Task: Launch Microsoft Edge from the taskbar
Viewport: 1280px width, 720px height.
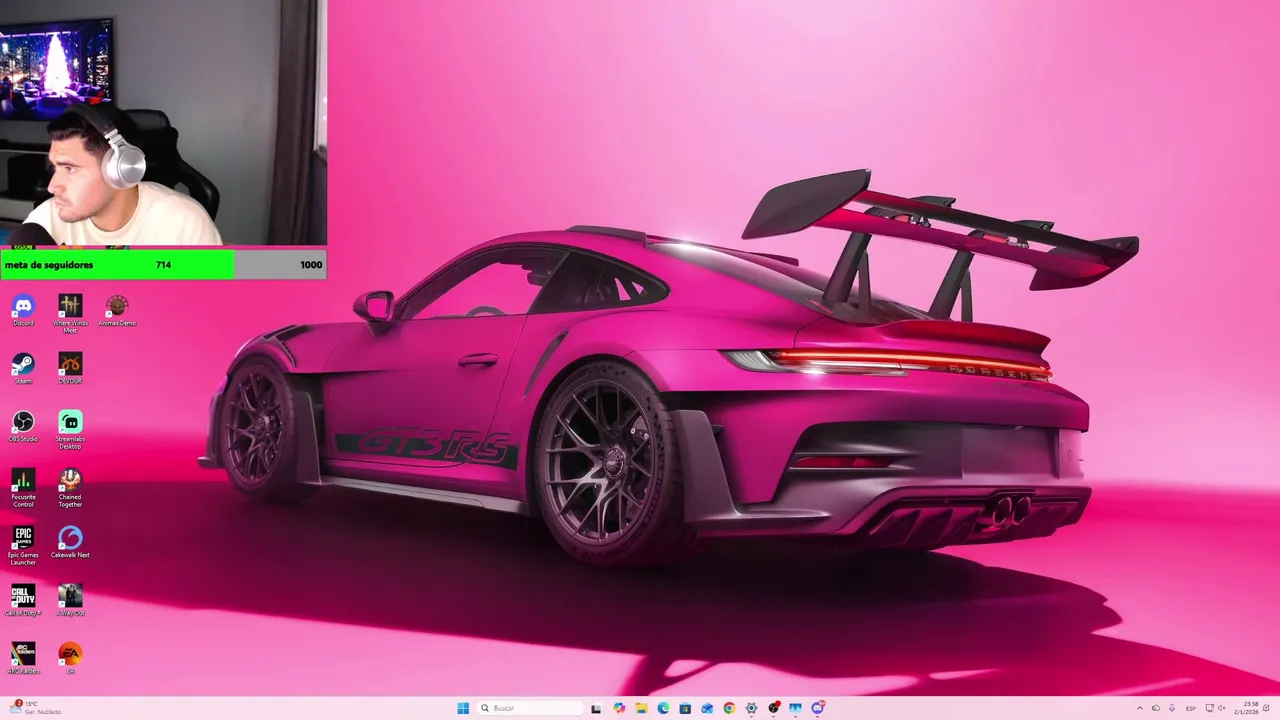Action: pos(663,708)
